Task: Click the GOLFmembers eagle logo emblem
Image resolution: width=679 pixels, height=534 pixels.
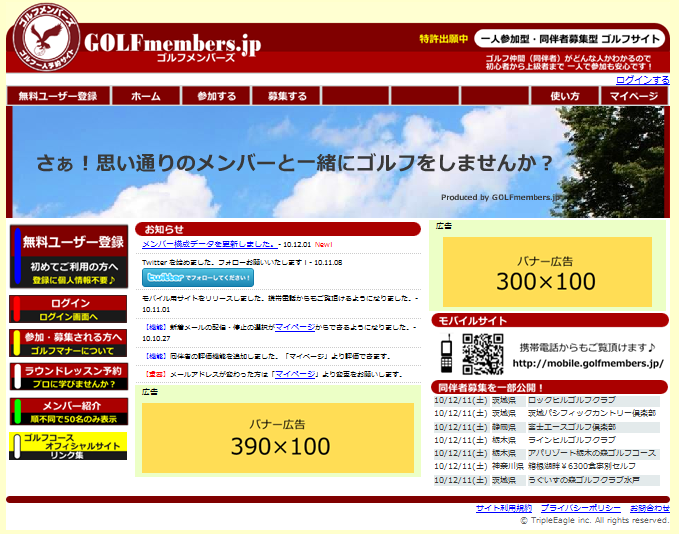Action: pyautogui.click(x=46, y=37)
